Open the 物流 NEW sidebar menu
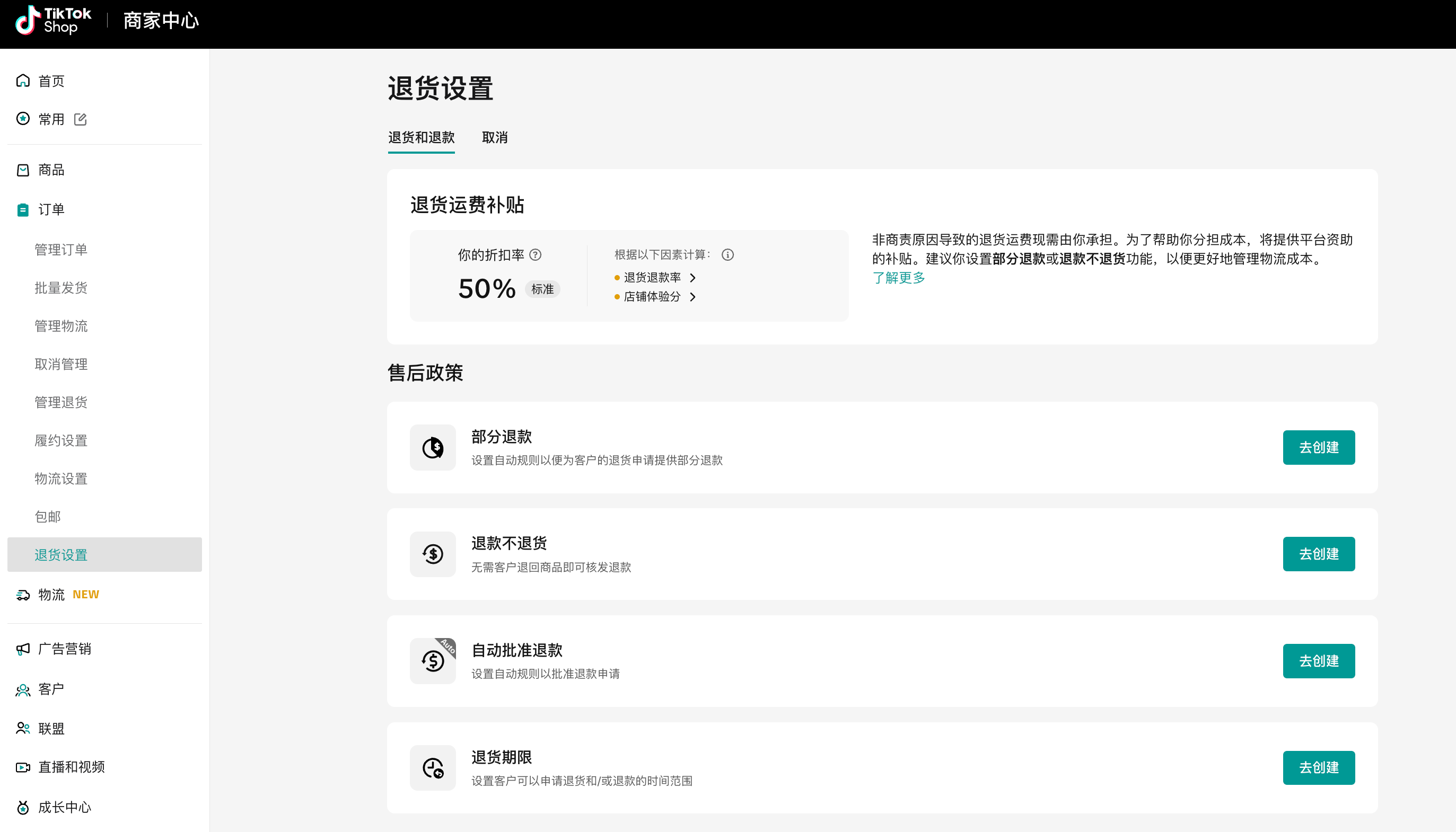Screen dimensions: 1456x832 (x=51, y=595)
